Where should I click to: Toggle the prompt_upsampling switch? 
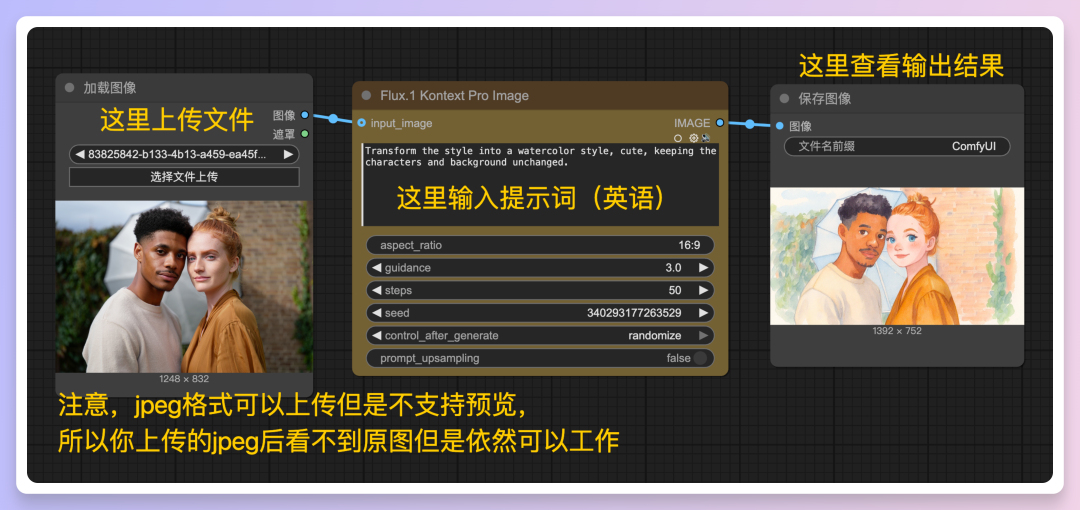click(x=700, y=358)
